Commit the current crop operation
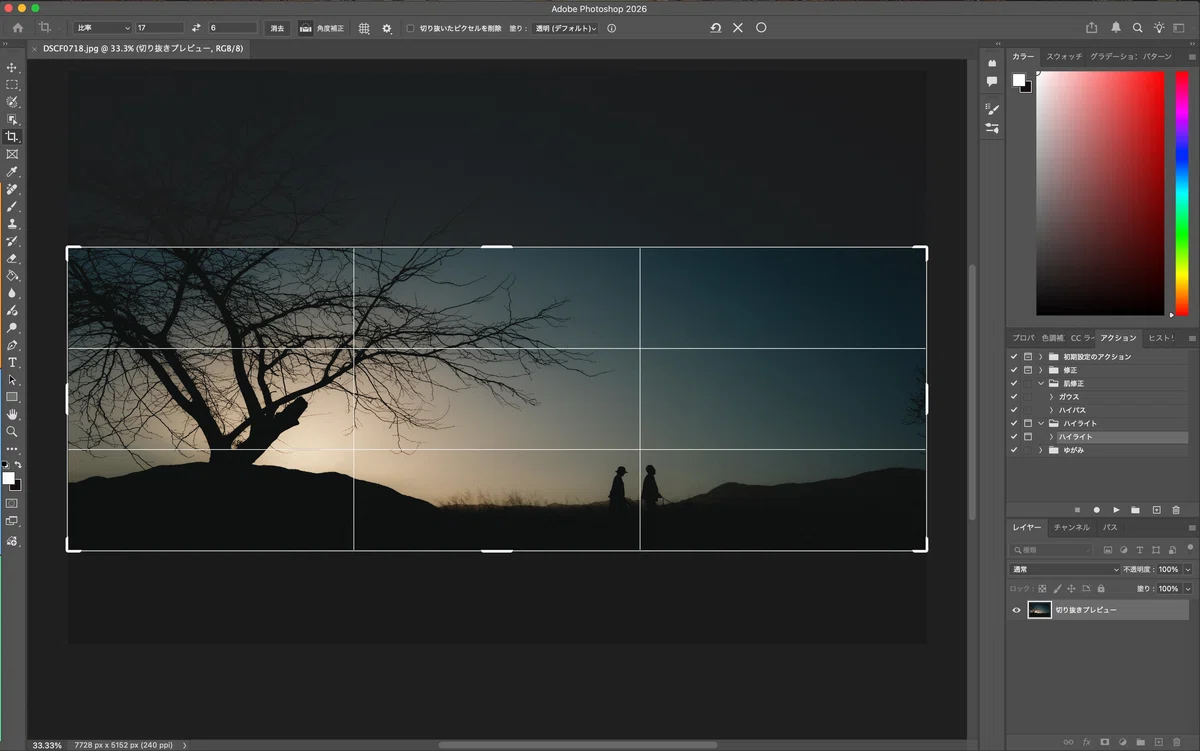1200x751 pixels. 761,28
